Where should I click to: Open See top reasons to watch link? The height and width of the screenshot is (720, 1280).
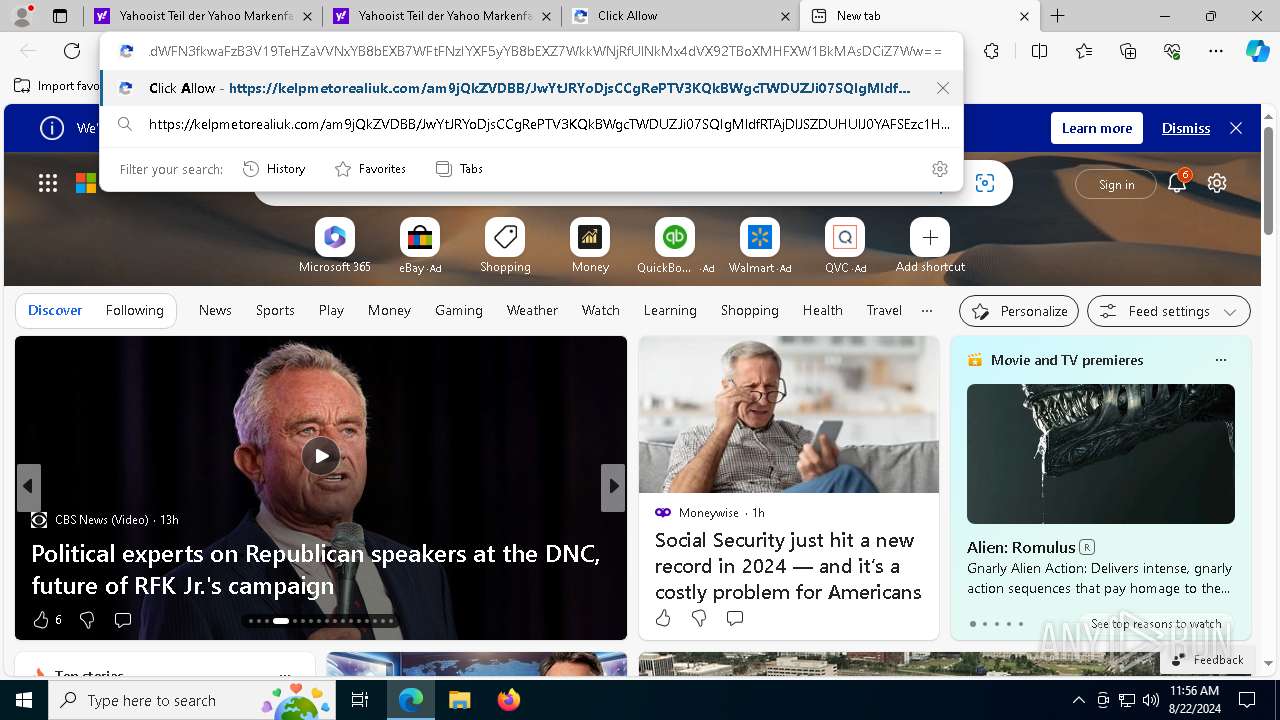point(1156,623)
